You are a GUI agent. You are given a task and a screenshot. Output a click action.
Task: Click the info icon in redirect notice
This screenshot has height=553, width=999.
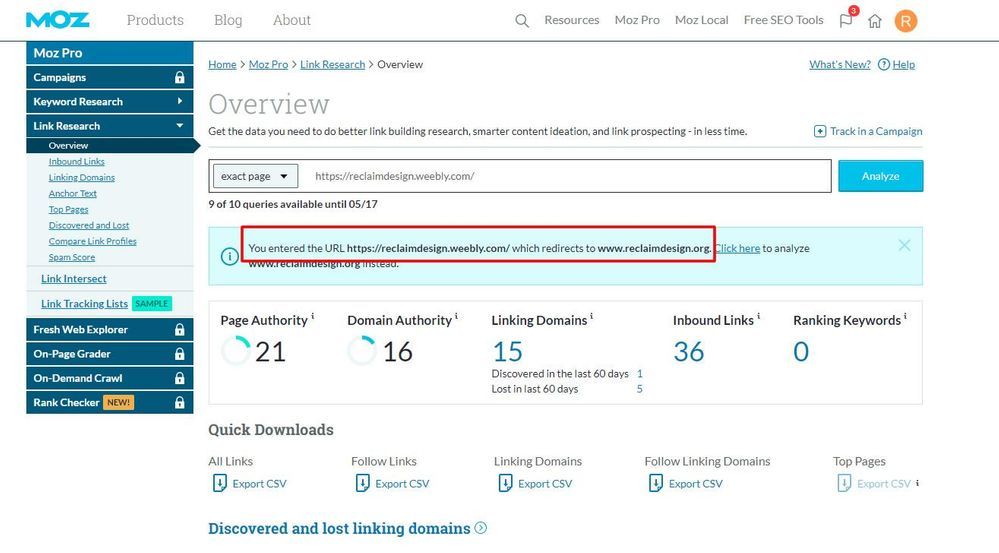229,256
